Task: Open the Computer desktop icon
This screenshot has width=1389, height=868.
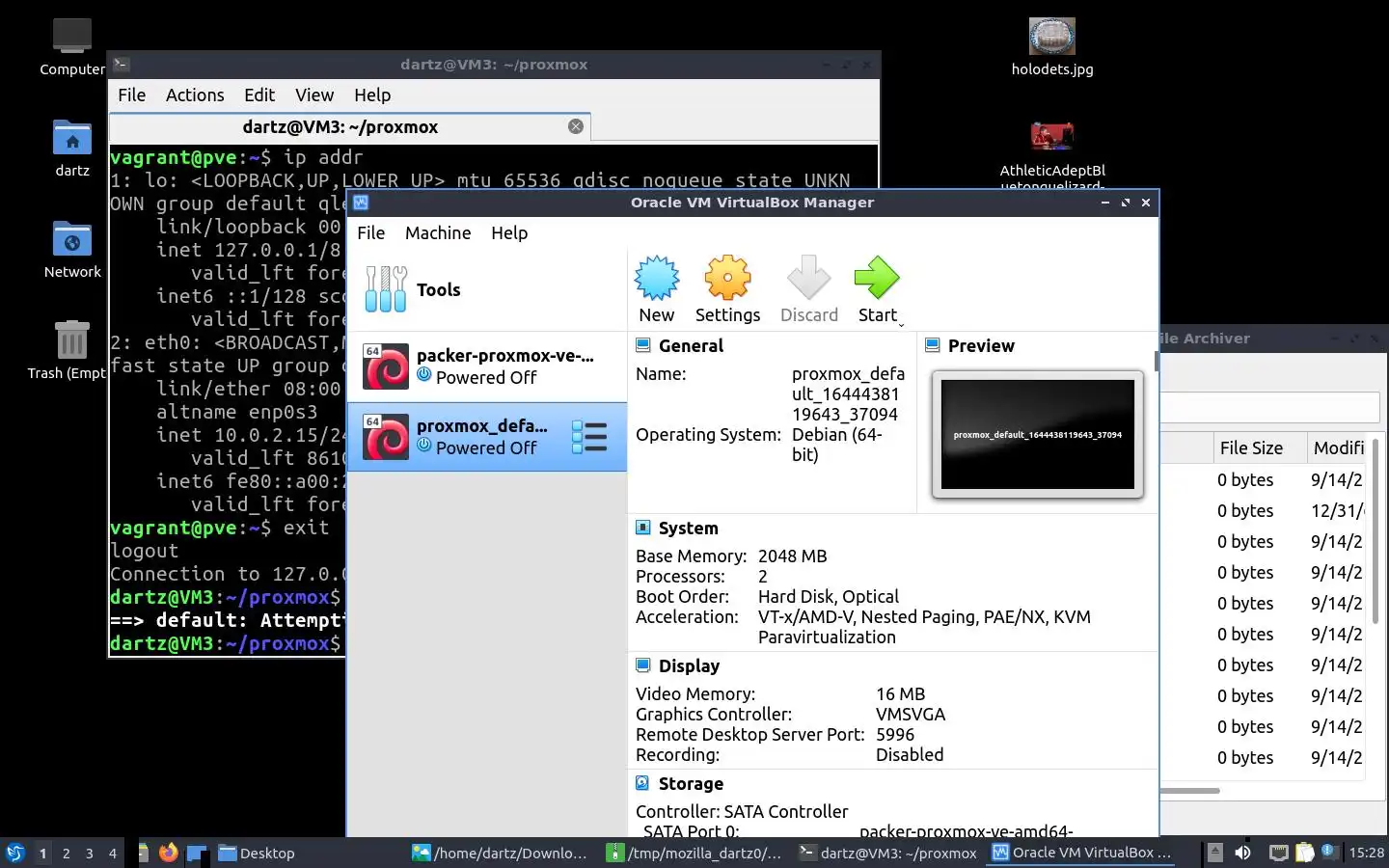Action: tap(72, 37)
